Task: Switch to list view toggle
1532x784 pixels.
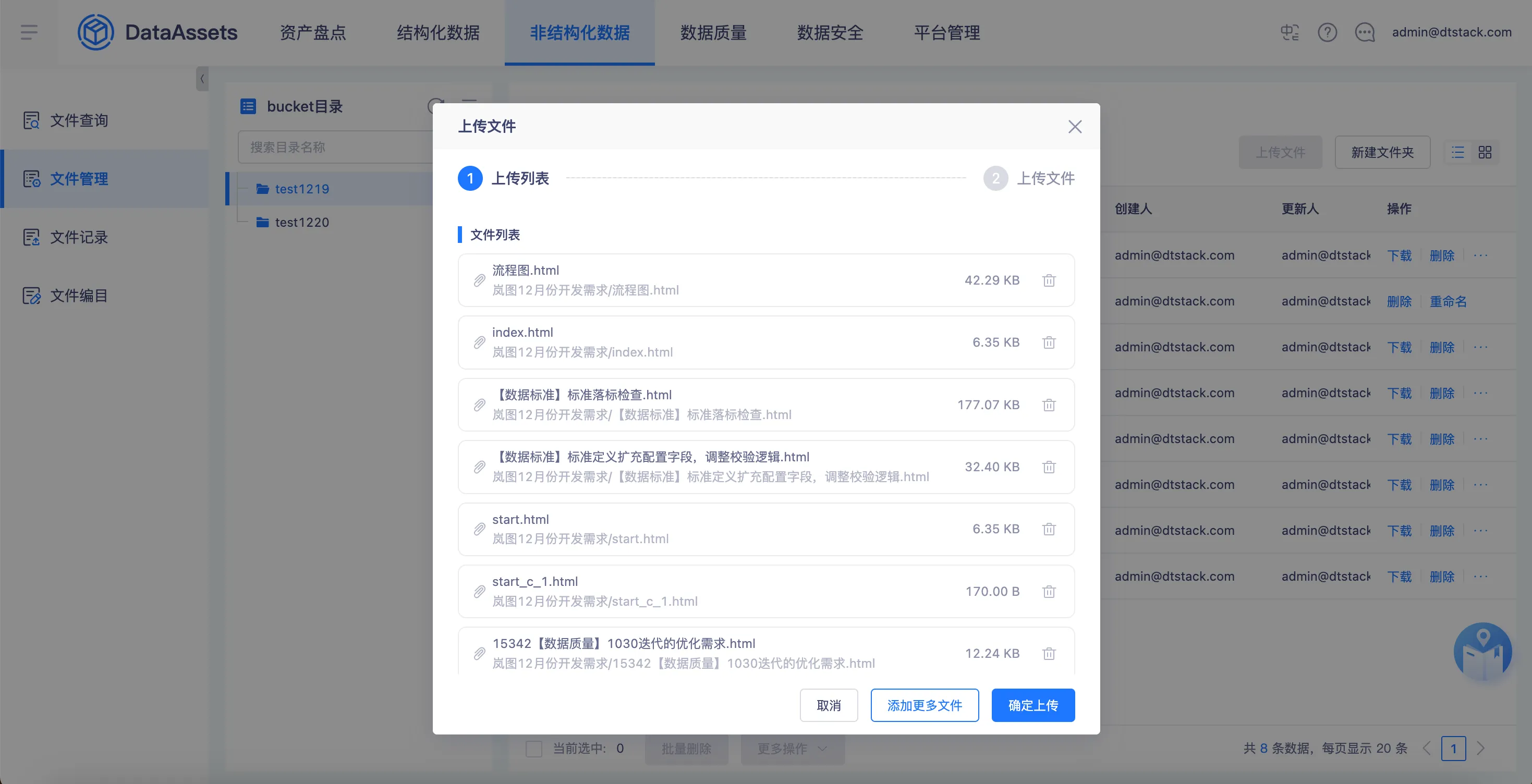Action: (x=1457, y=153)
